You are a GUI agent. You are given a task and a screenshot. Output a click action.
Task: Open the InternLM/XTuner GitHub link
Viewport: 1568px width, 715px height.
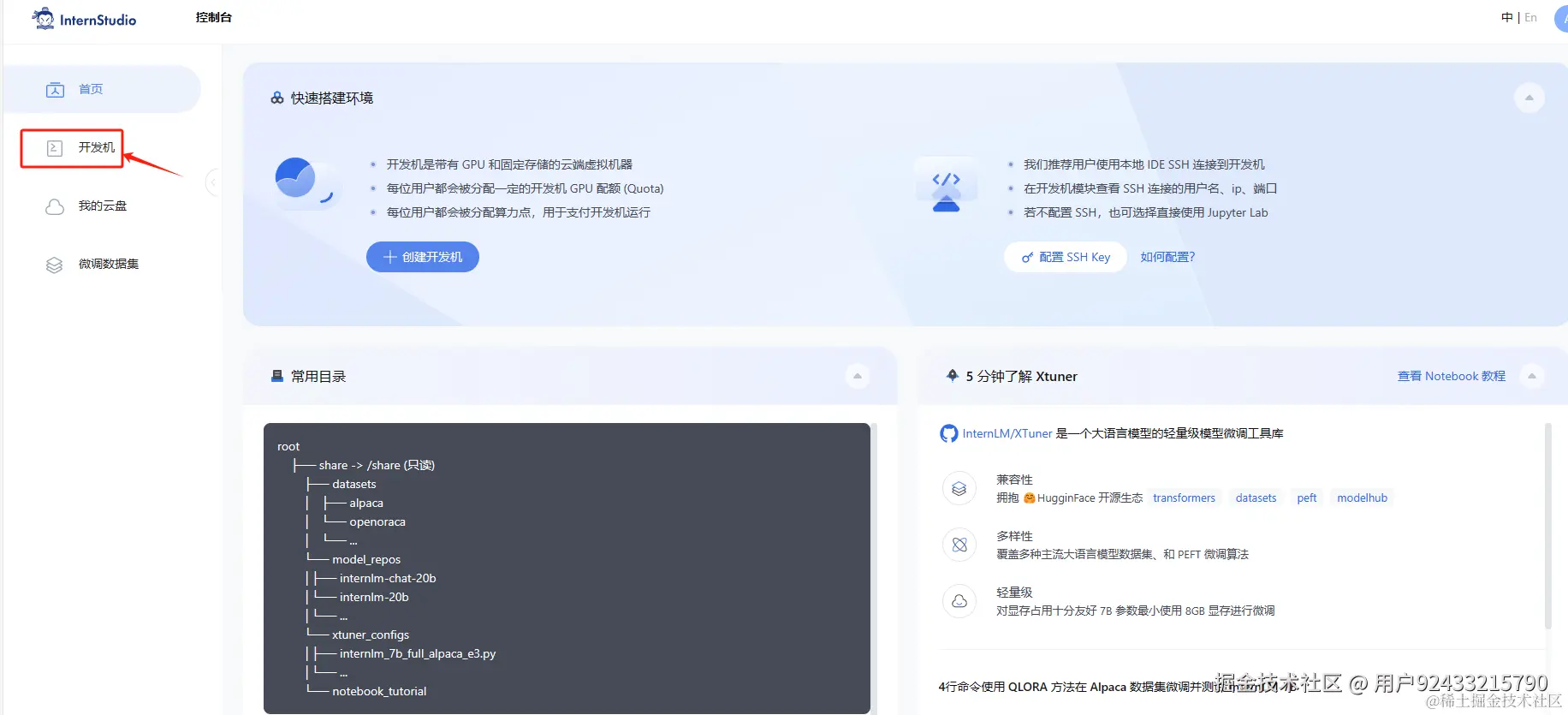(1007, 433)
